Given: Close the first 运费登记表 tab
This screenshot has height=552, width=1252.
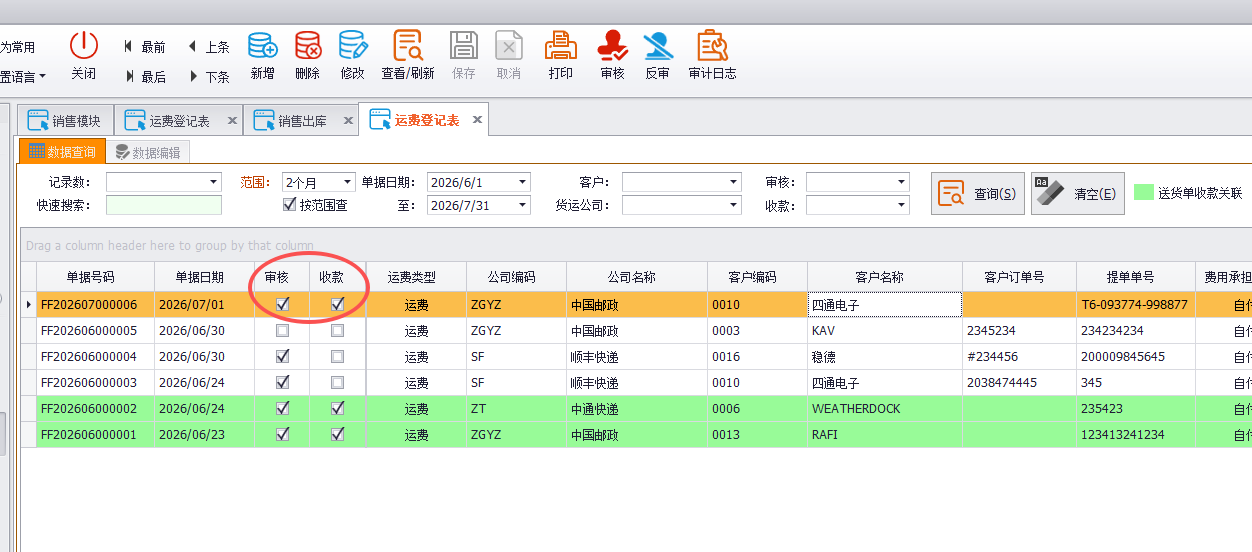Looking at the screenshot, I should pos(232,121).
